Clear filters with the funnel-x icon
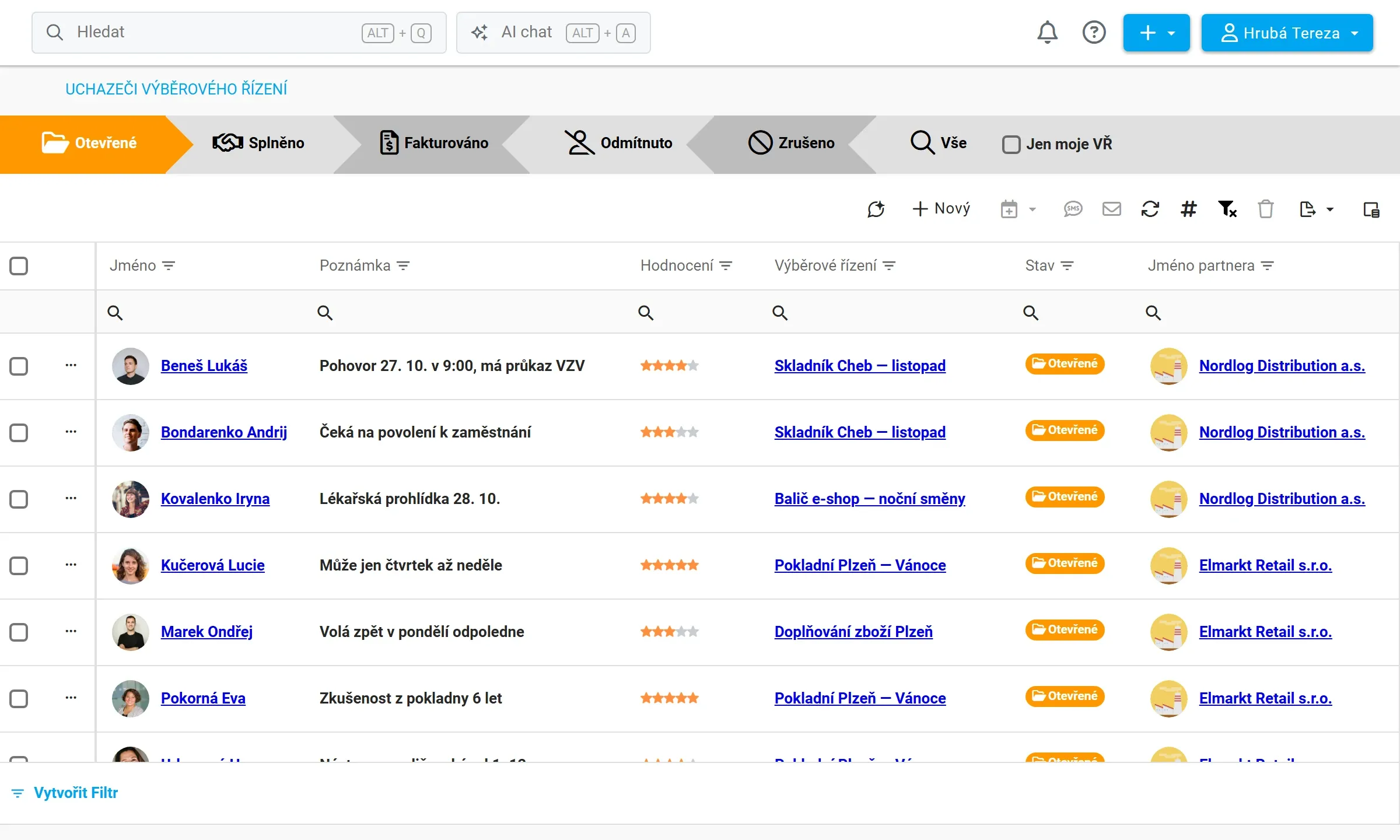 point(1227,209)
